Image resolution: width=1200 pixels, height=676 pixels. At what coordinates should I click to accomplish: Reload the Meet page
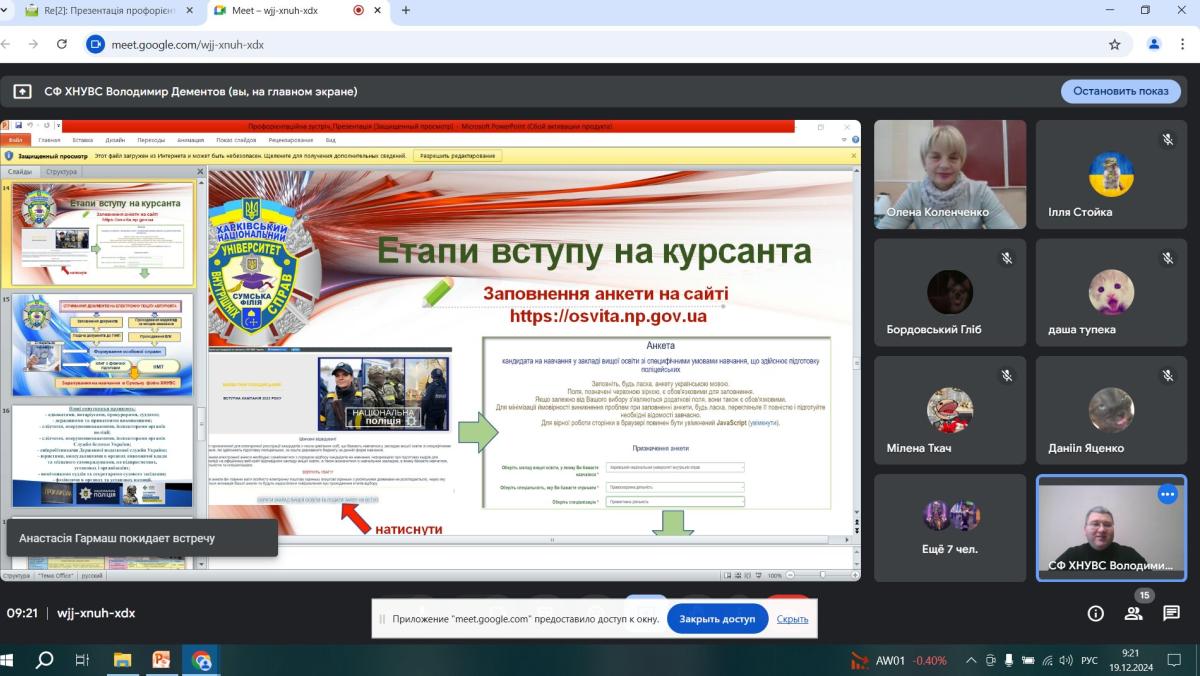point(62,44)
